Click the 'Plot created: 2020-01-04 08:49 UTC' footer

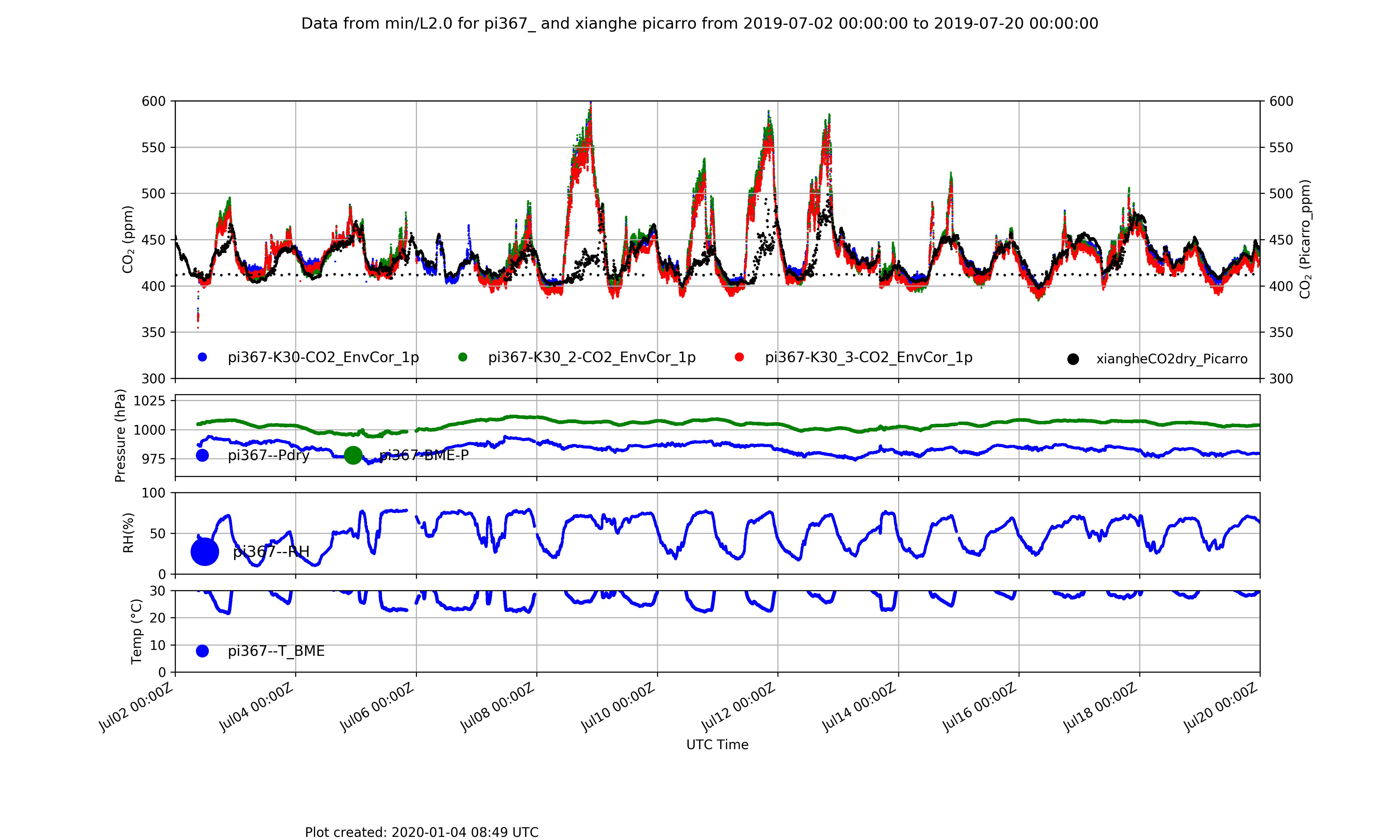click(x=422, y=832)
